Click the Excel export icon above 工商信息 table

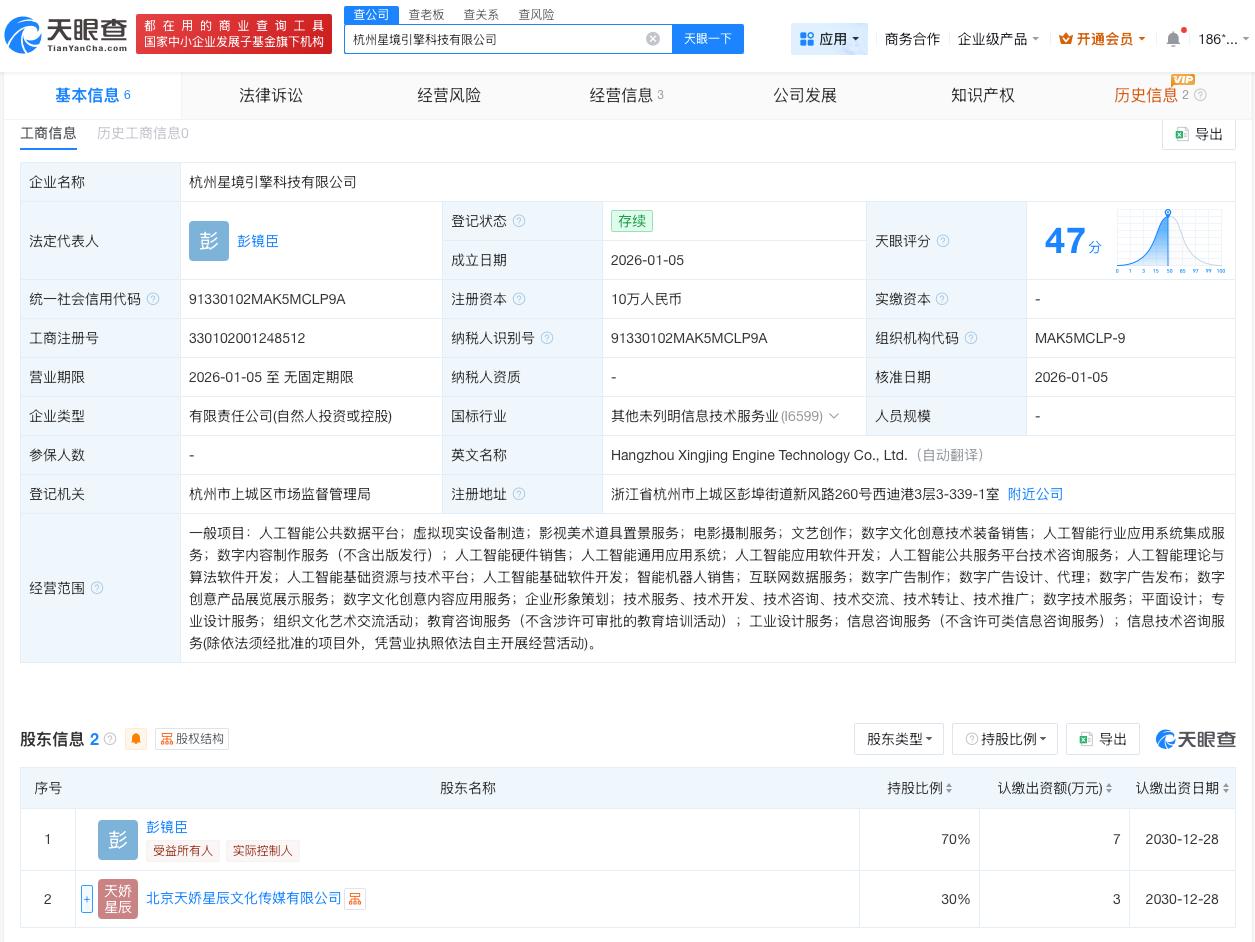[x=1183, y=133]
